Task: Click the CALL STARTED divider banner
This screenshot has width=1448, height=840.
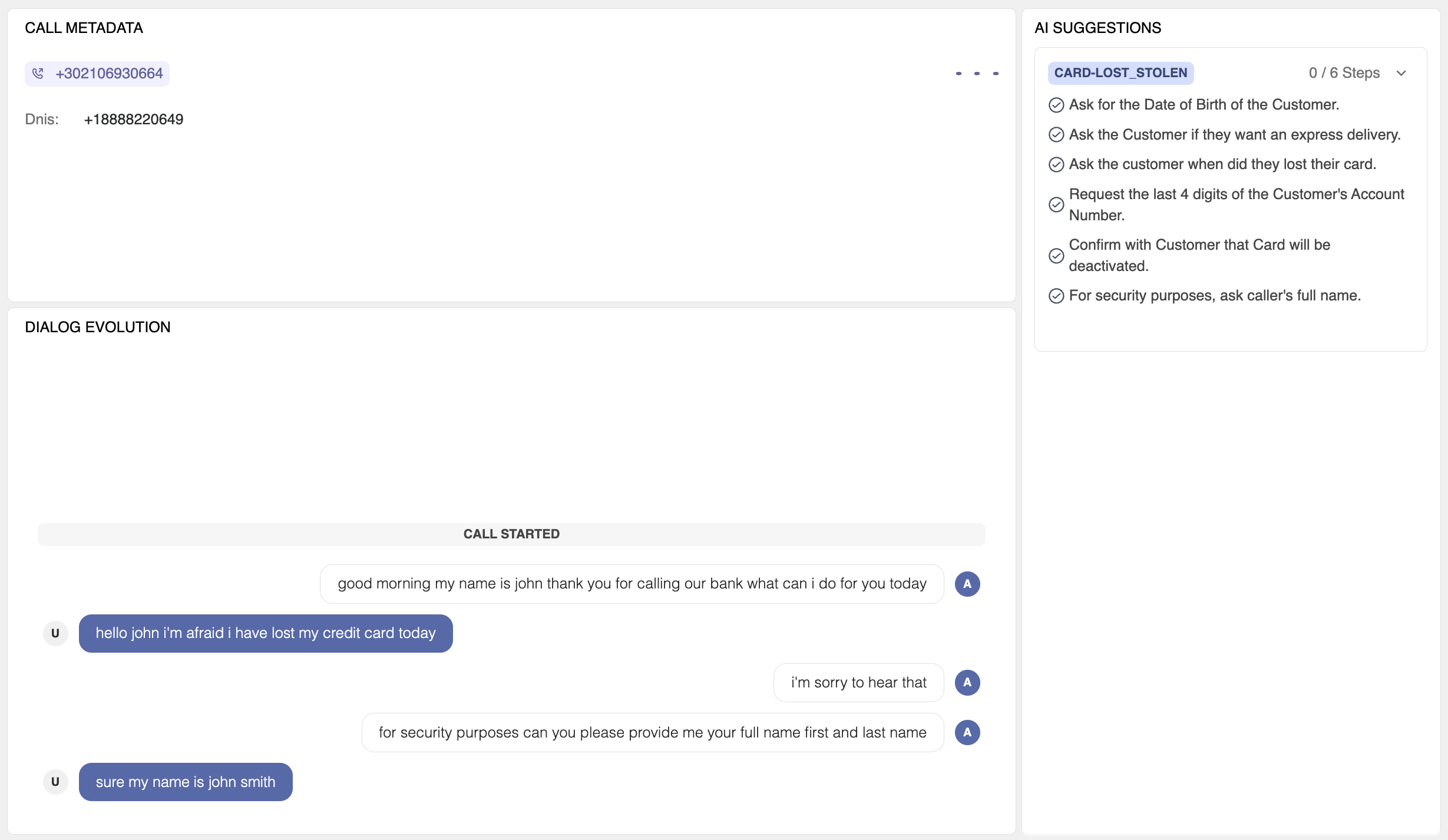Action: [x=511, y=534]
